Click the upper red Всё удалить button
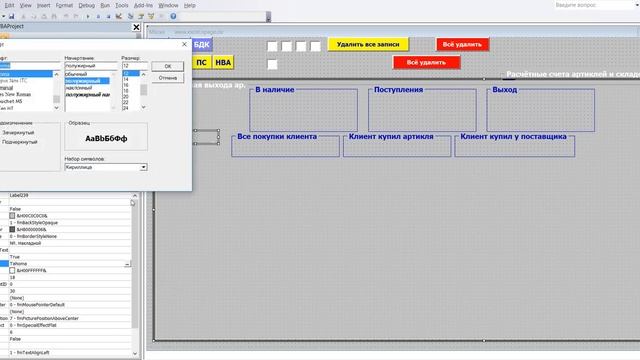Viewport: 640px width, 360px height. (462, 44)
